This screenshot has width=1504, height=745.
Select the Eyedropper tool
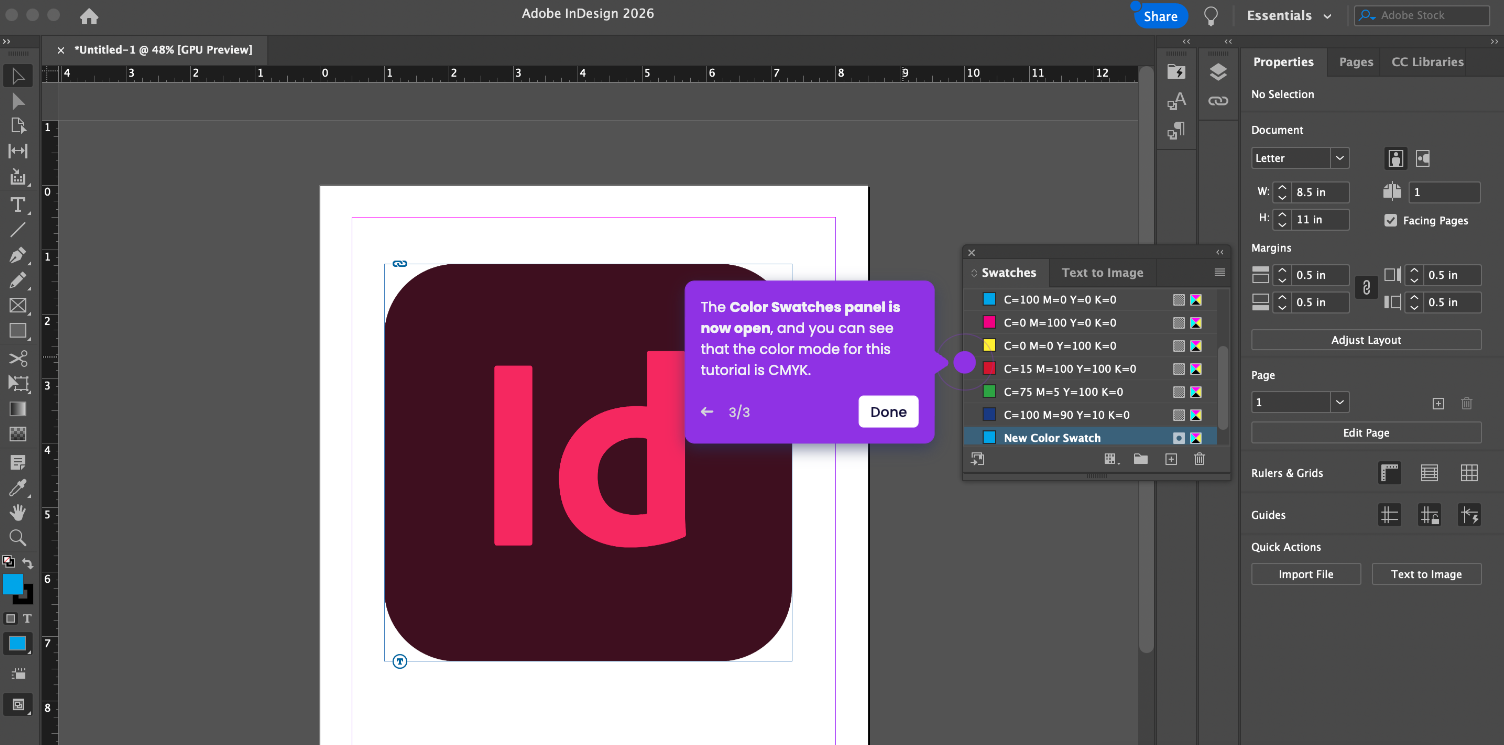click(x=17, y=487)
